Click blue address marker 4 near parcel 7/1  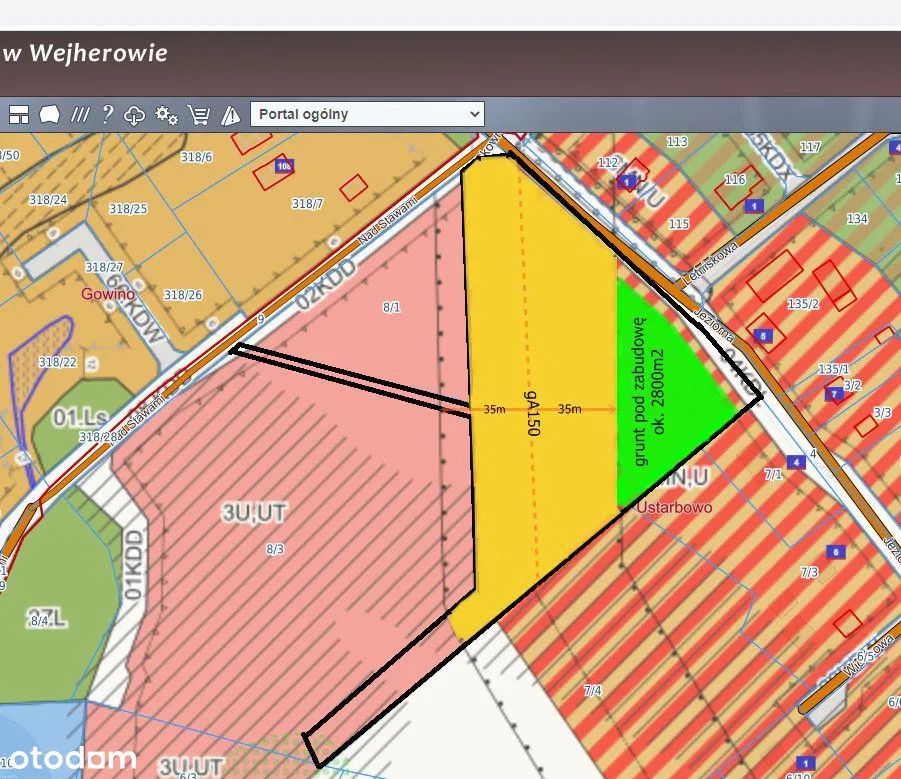pos(795,462)
